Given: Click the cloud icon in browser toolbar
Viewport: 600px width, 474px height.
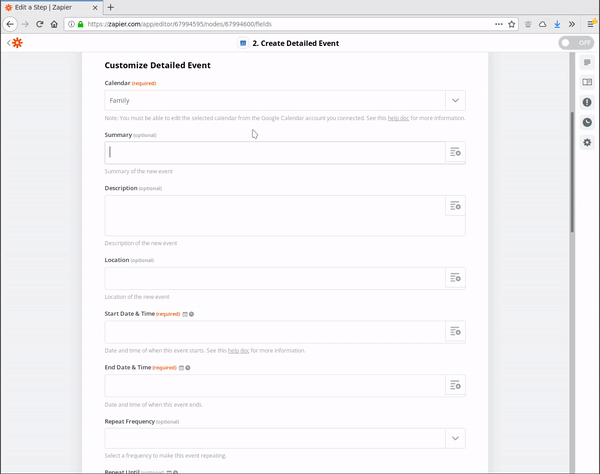Looking at the screenshot, I should click(543, 24).
